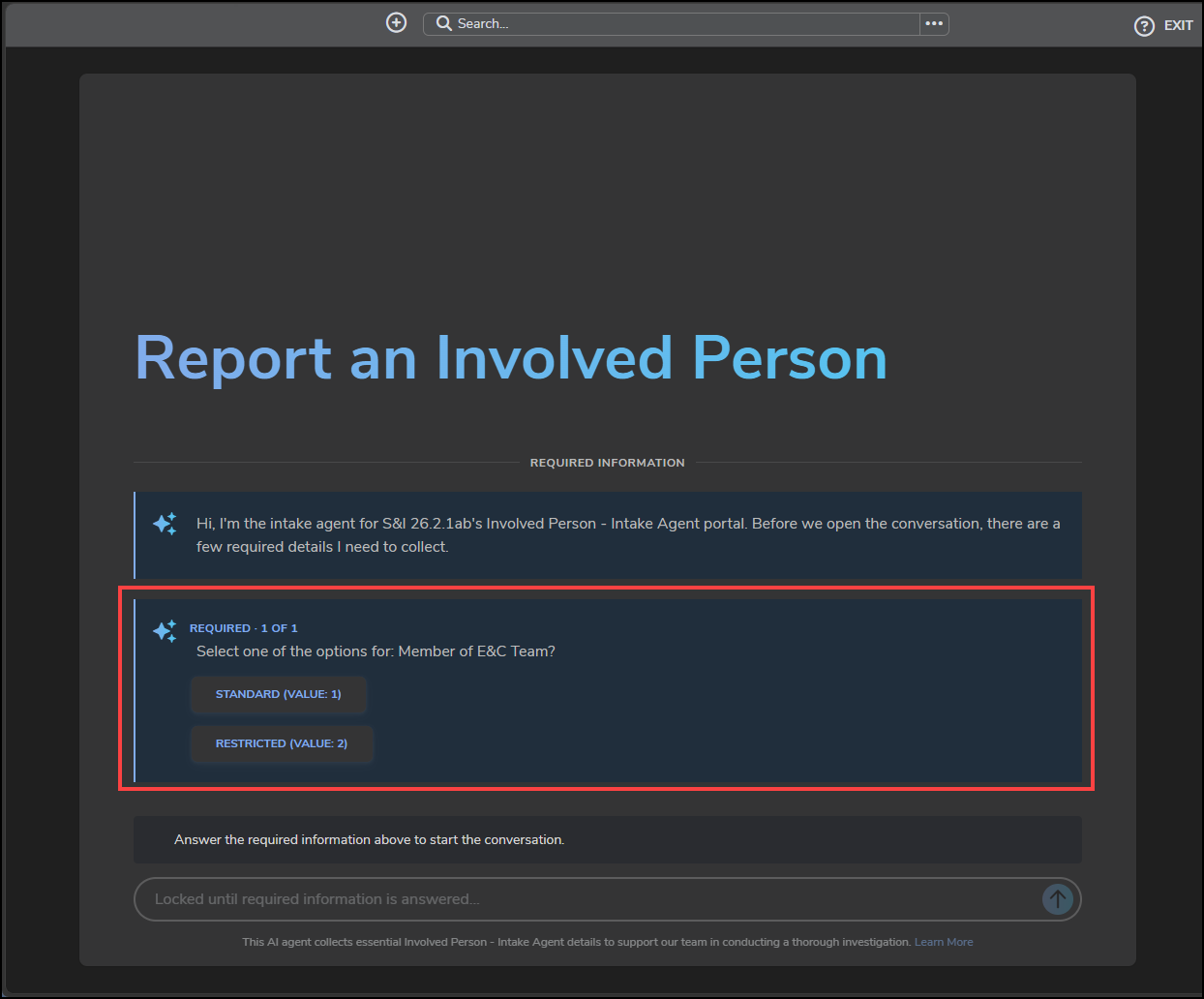1204x999 pixels.
Task: Click the search magnifier icon
Action: pos(443,23)
